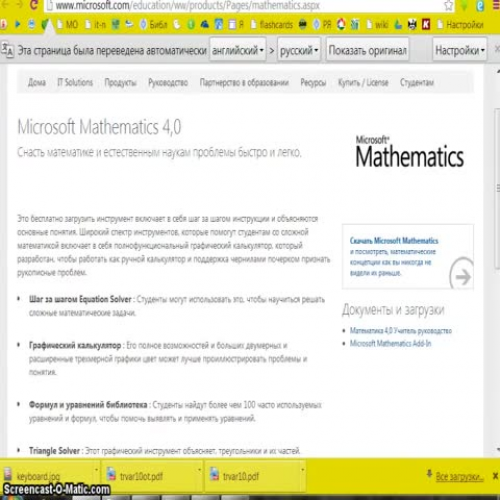The width and height of the screenshot is (500, 500).
Task: Open the wiki bookmark
Action: [x=377, y=24]
